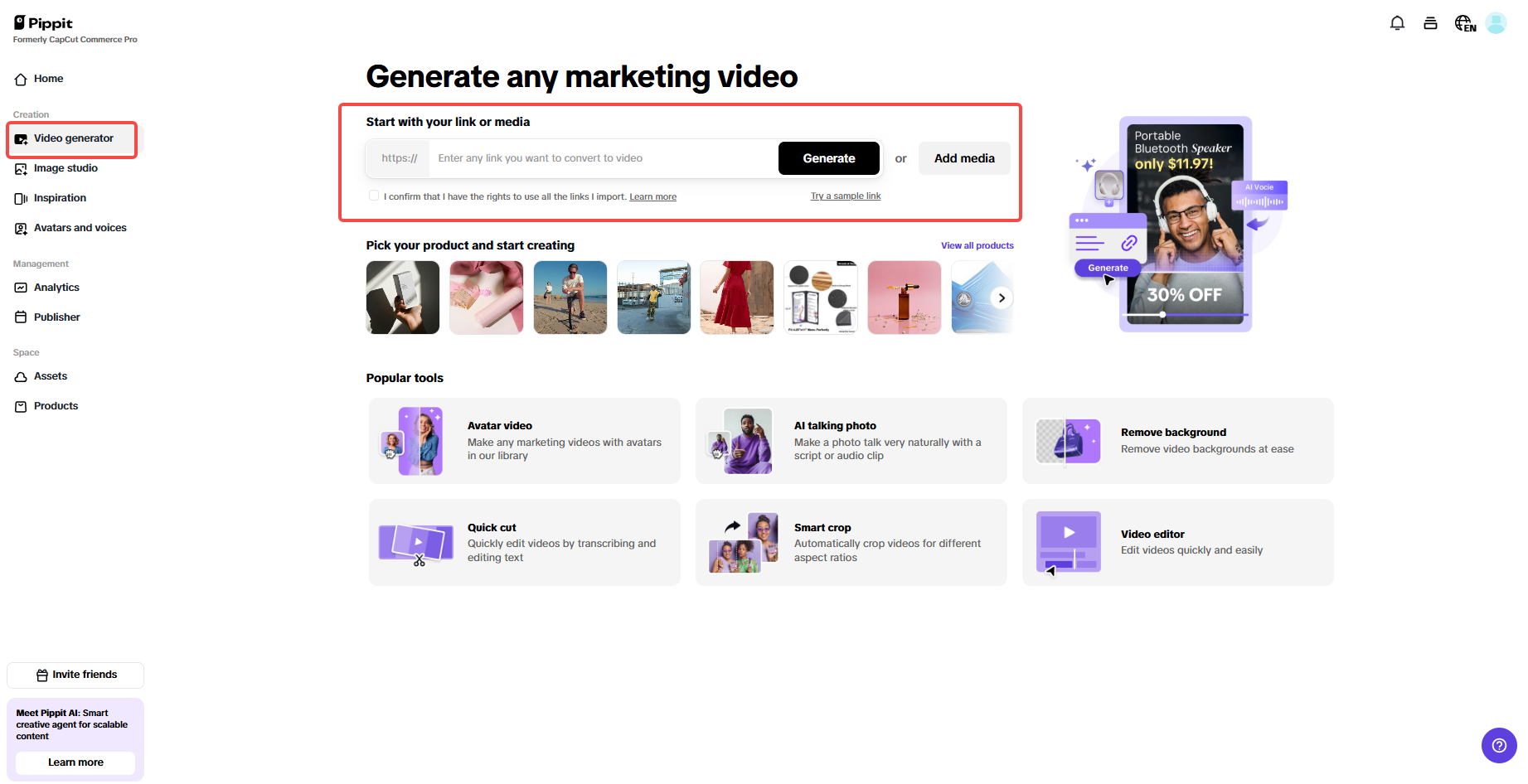The height and width of the screenshot is (784, 1528).
Task: Browse the Inspiration section
Action: point(60,197)
